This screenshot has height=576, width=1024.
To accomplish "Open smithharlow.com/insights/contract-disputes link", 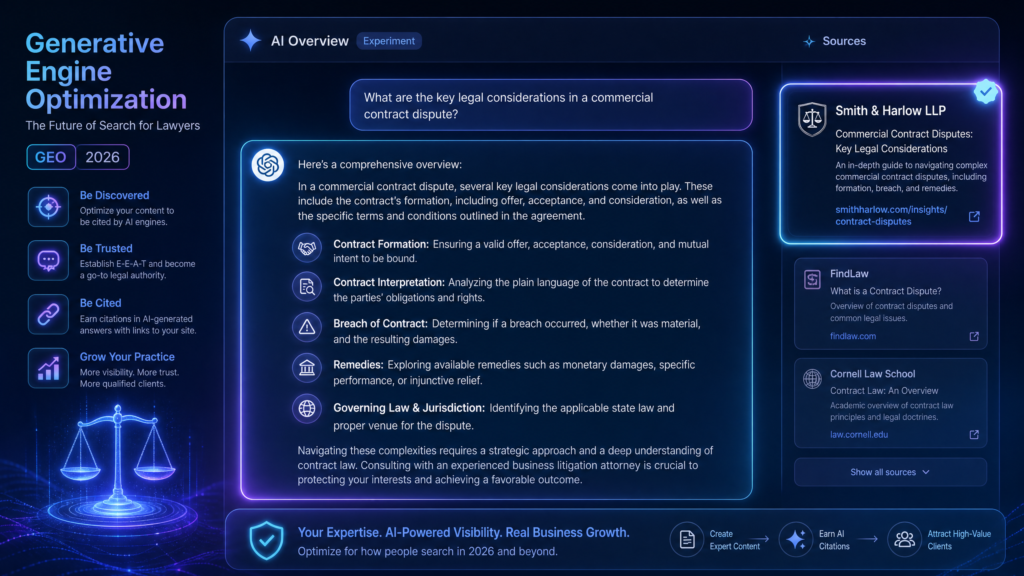I will (x=891, y=216).
